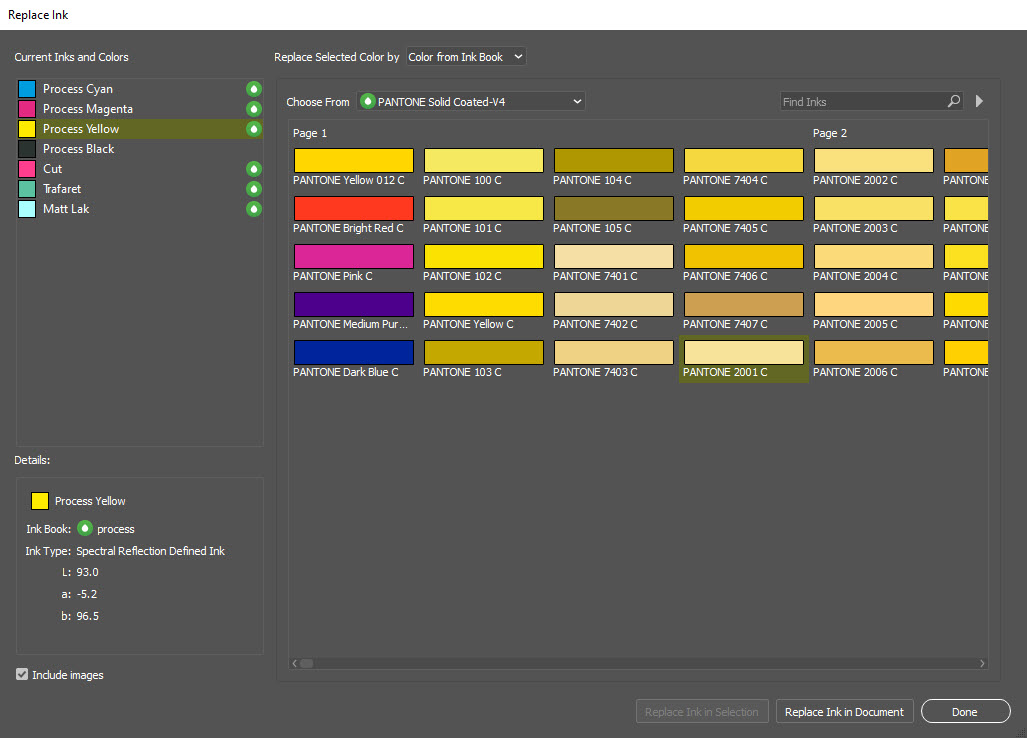This screenshot has width=1027, height=738.
Task: Select the Process Yellow ink row
Action: pos(140,129)
